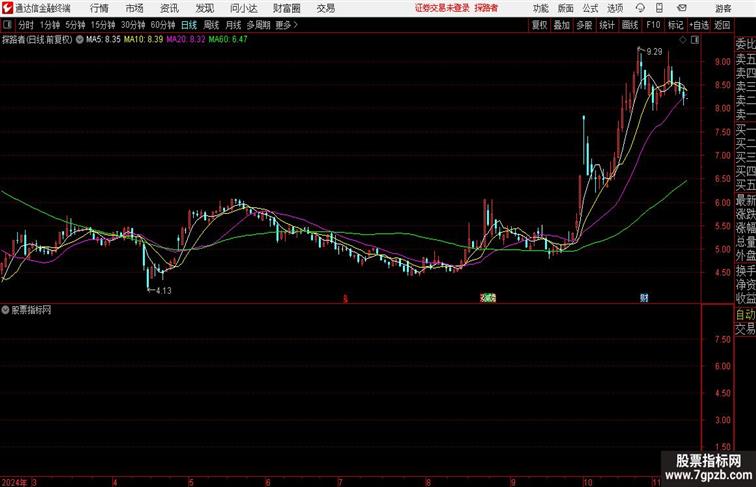Image resolution: width=756 pixels, height=487 pixels.
Task: Open the 资讯 menu
Action: [169, 8]
